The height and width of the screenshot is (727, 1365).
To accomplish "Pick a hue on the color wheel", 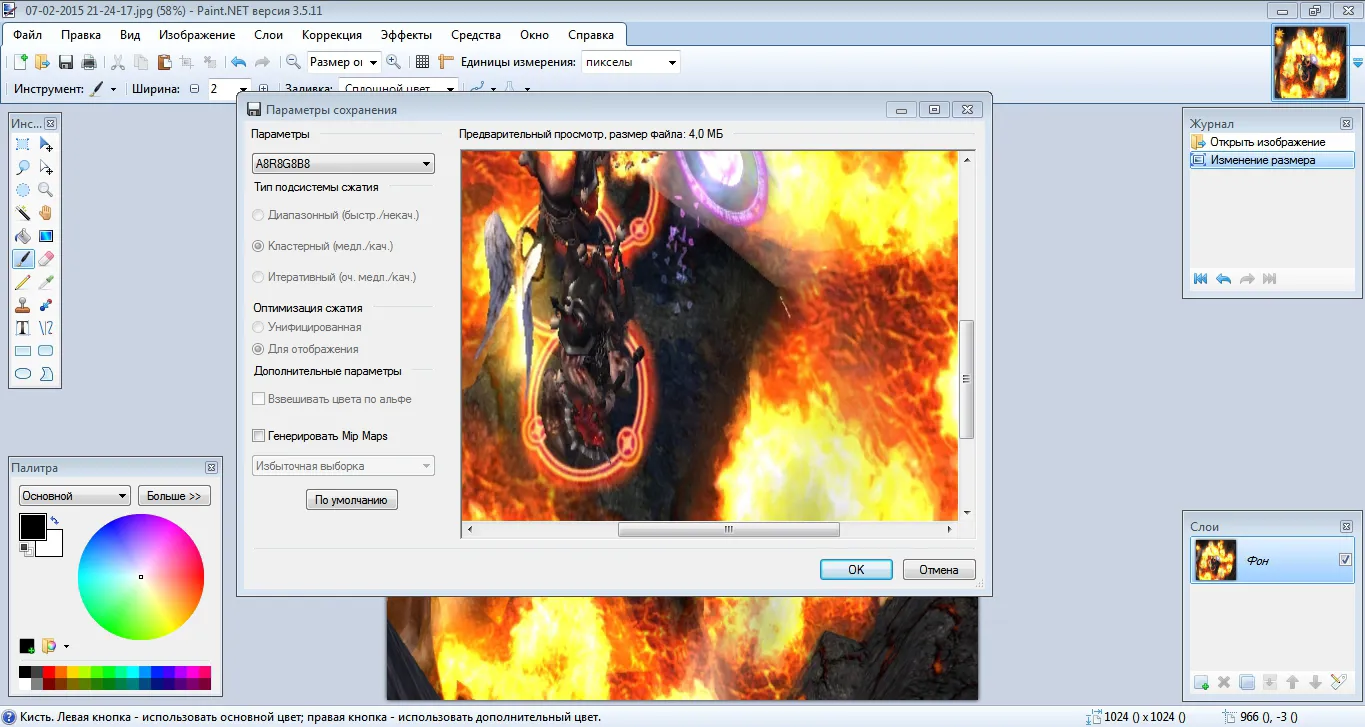I will pyautogui.click(x=141, y=577).
